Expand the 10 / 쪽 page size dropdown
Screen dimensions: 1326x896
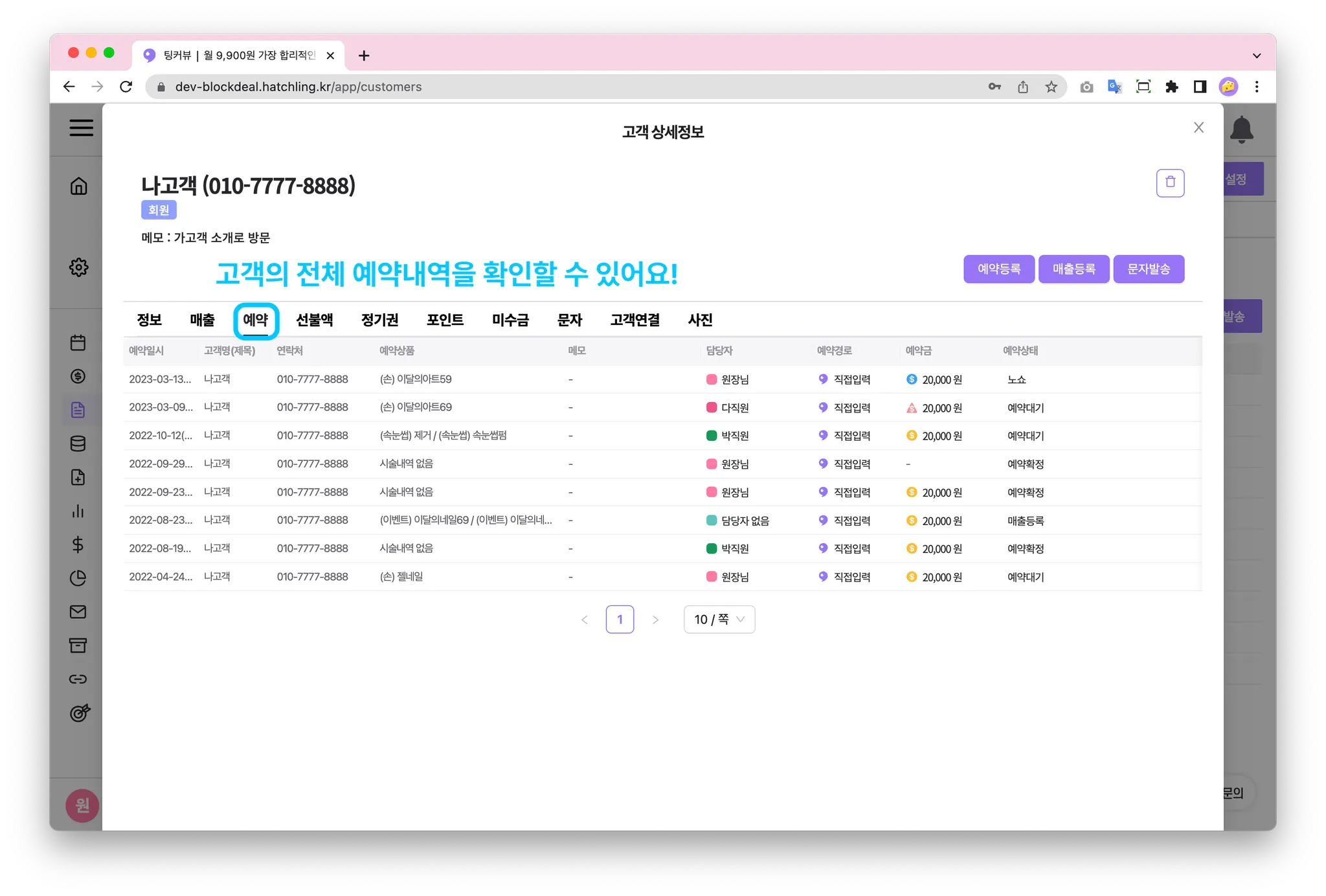click(x=719, y=620)
